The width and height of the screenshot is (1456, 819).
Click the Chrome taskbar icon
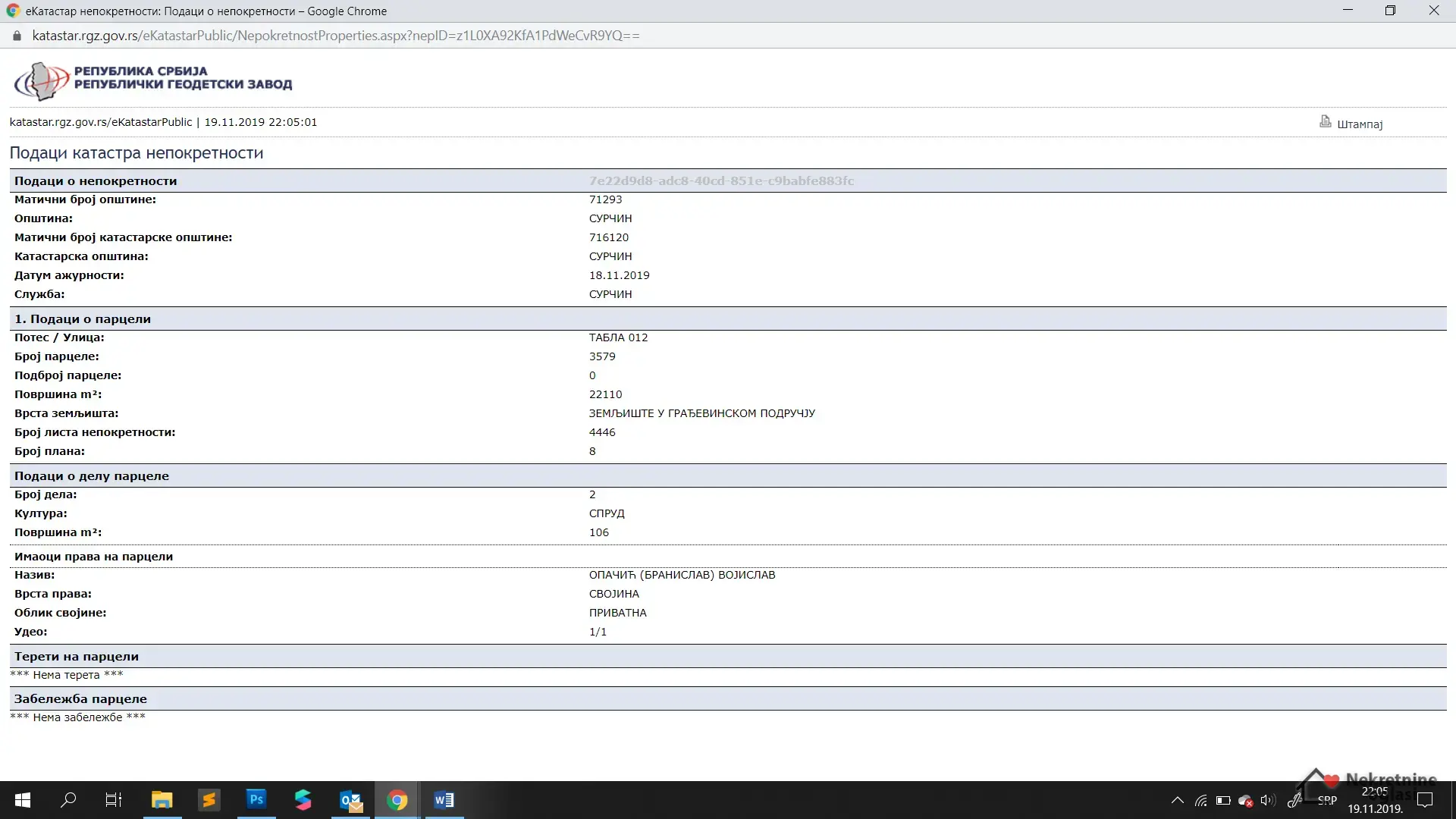pyautogui.click(x=397, y=800)
